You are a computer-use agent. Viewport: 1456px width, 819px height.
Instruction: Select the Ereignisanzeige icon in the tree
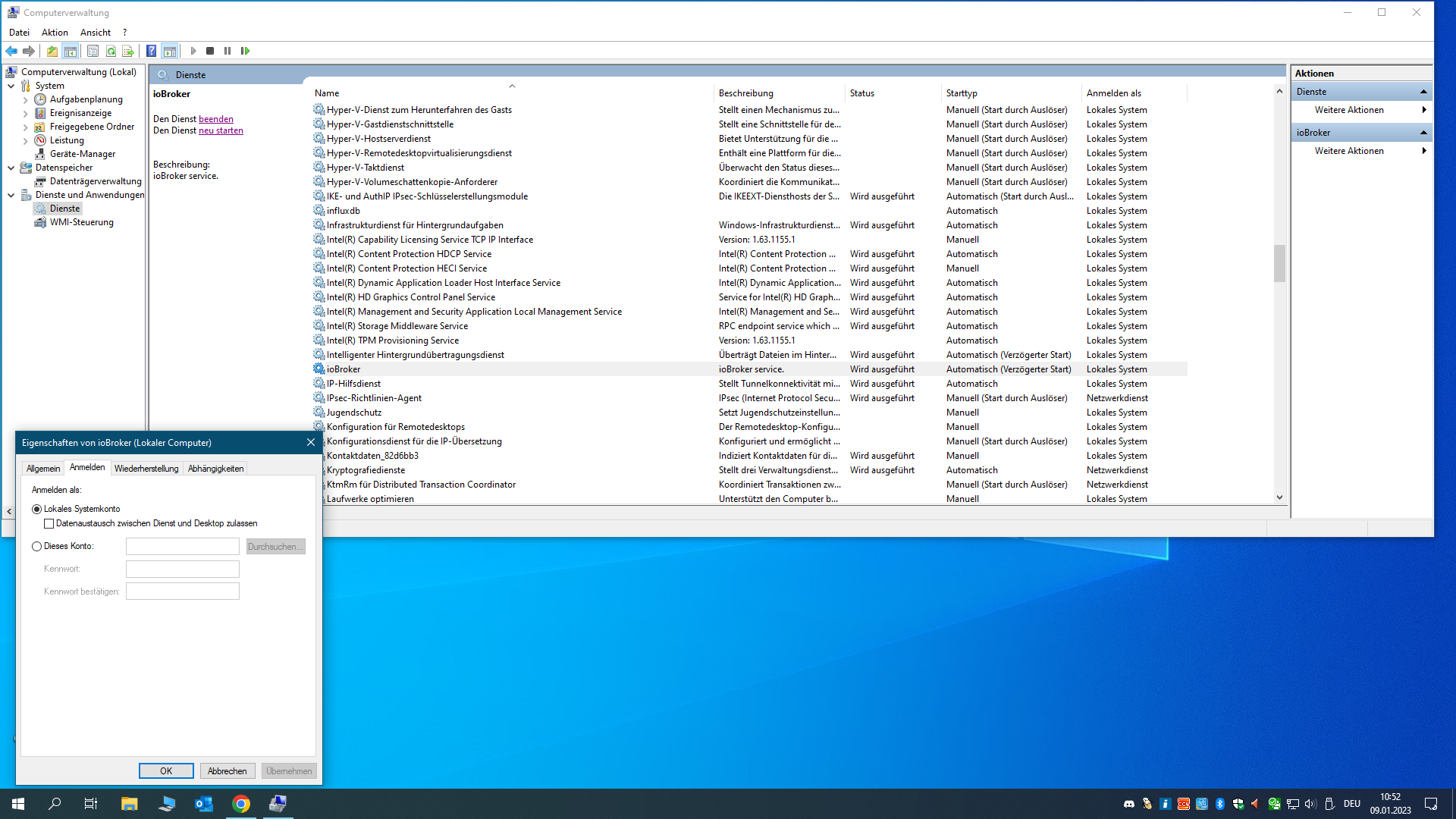click(40, 113)
